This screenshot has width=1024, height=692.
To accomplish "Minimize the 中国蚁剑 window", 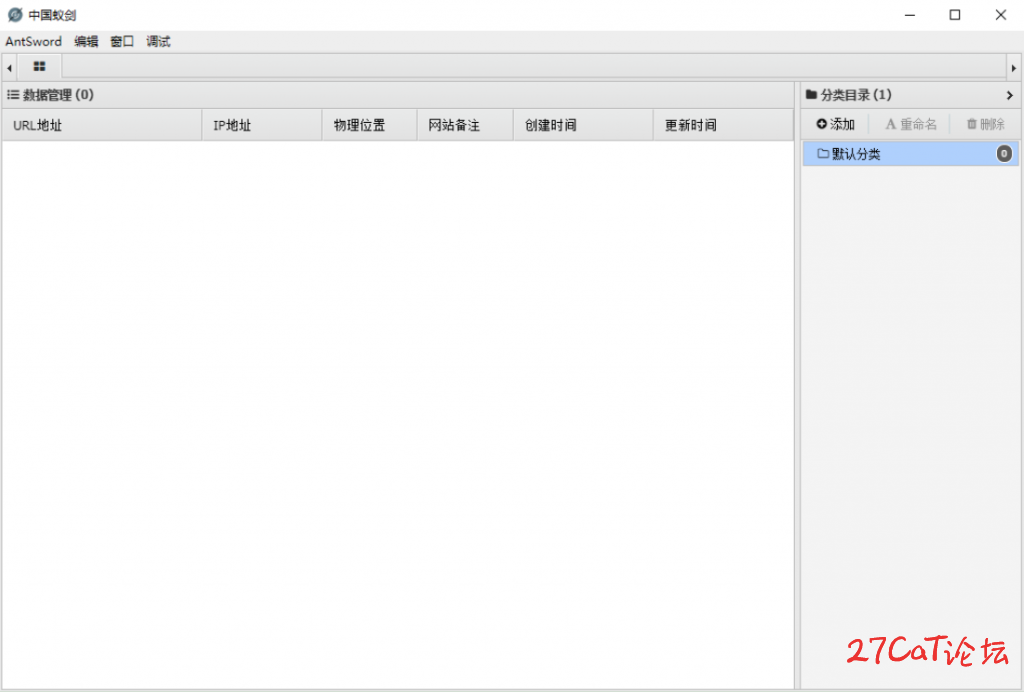I will 910,15.
